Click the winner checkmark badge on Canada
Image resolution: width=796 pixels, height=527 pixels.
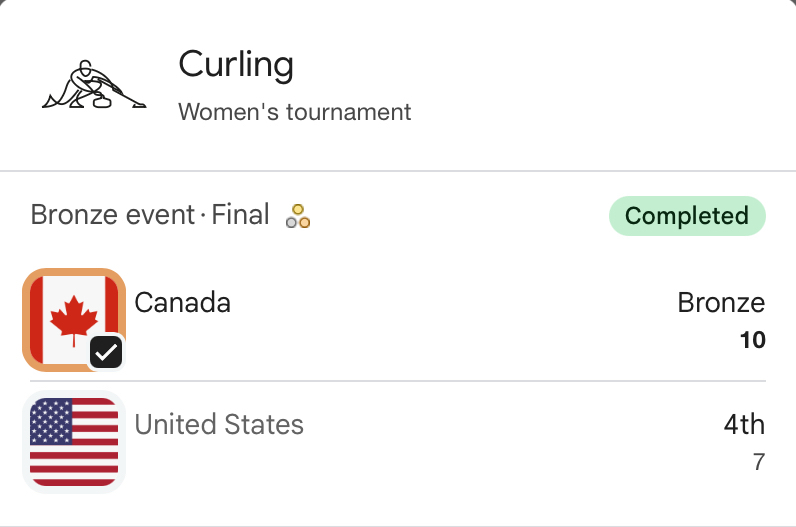[106, 351]
